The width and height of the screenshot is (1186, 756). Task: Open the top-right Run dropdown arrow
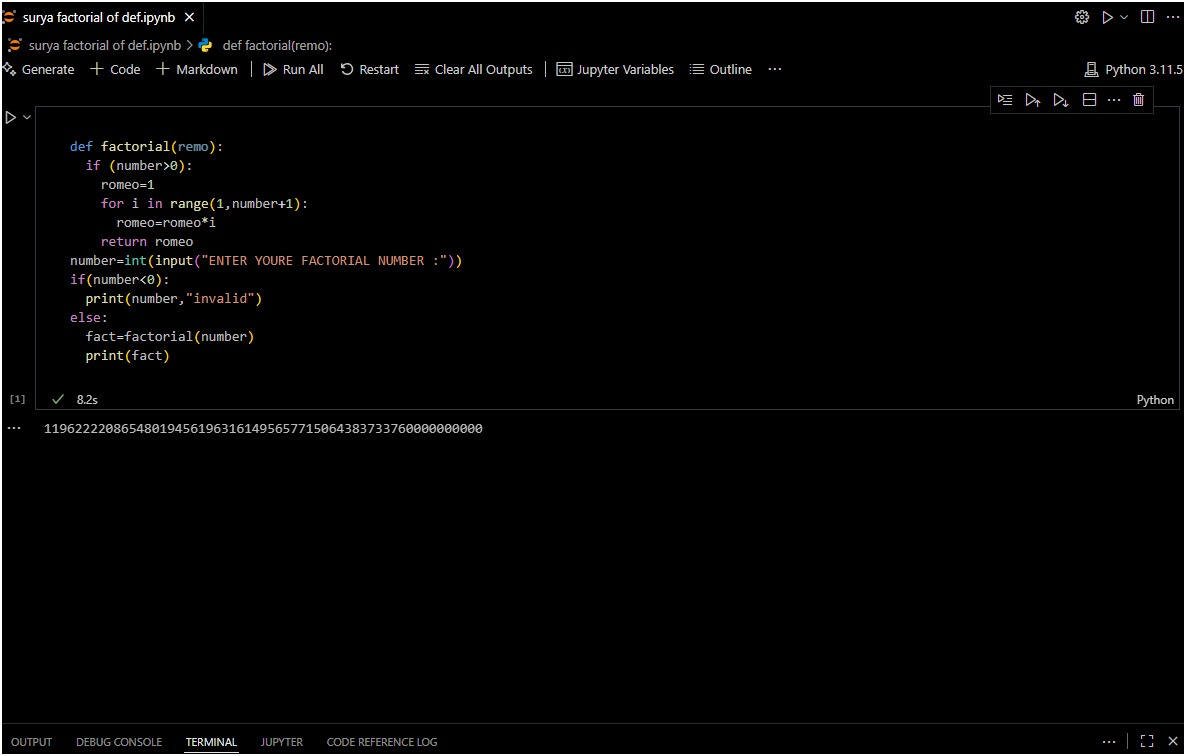pyautogui.click(x=1124, y=17)
